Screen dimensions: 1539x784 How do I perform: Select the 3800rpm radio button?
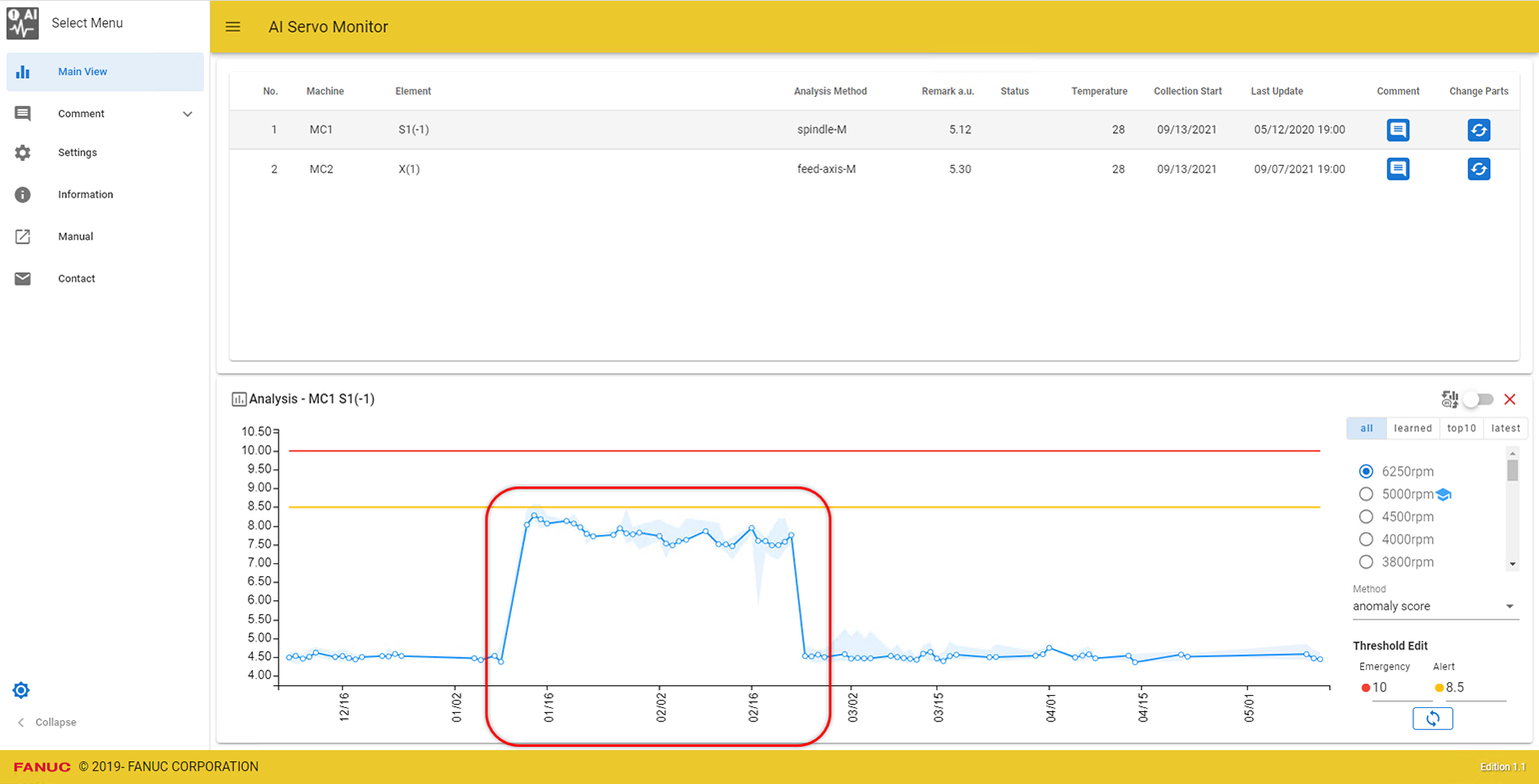[1366, 561]
